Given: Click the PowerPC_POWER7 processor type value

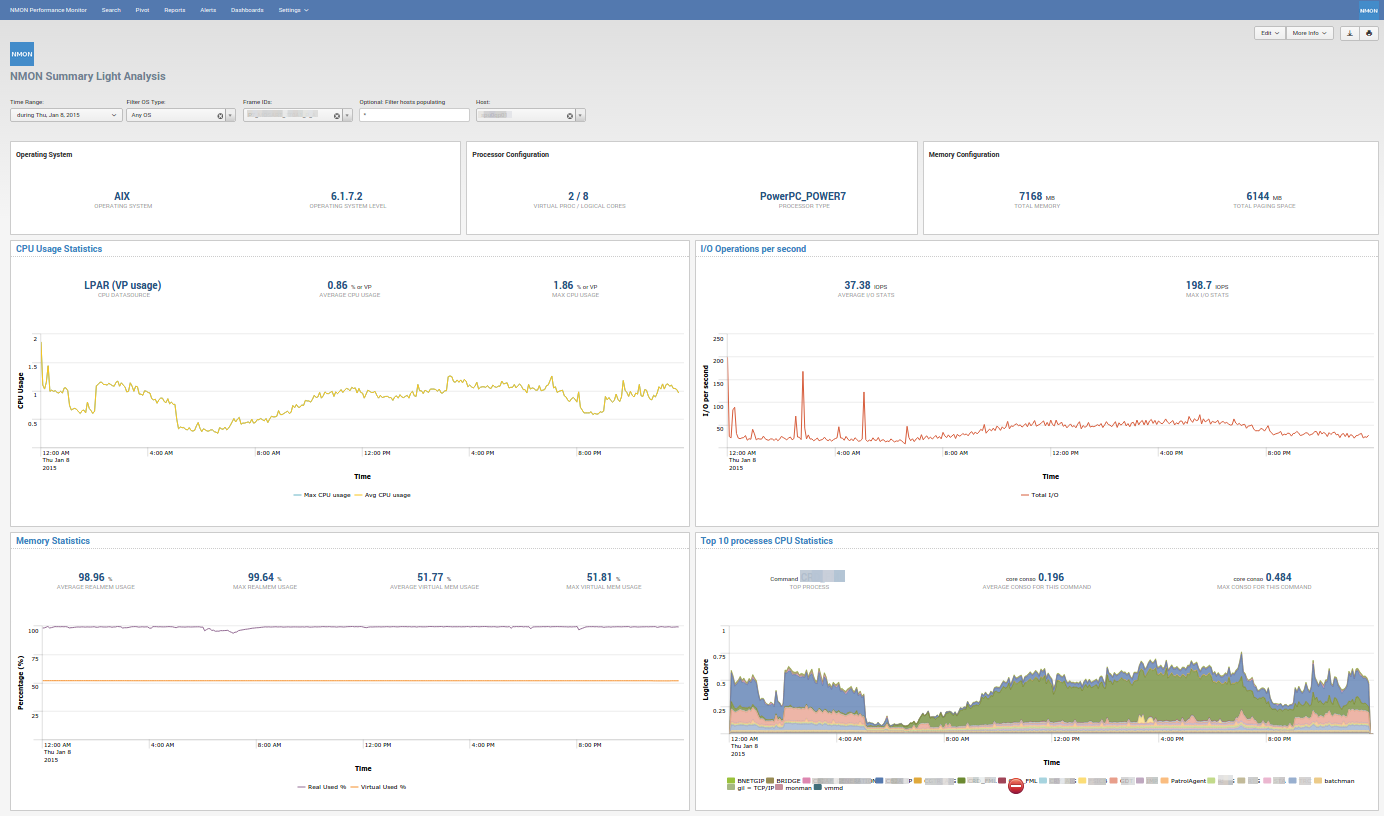Looking at the screenshot, I should (x=803, y=197).
